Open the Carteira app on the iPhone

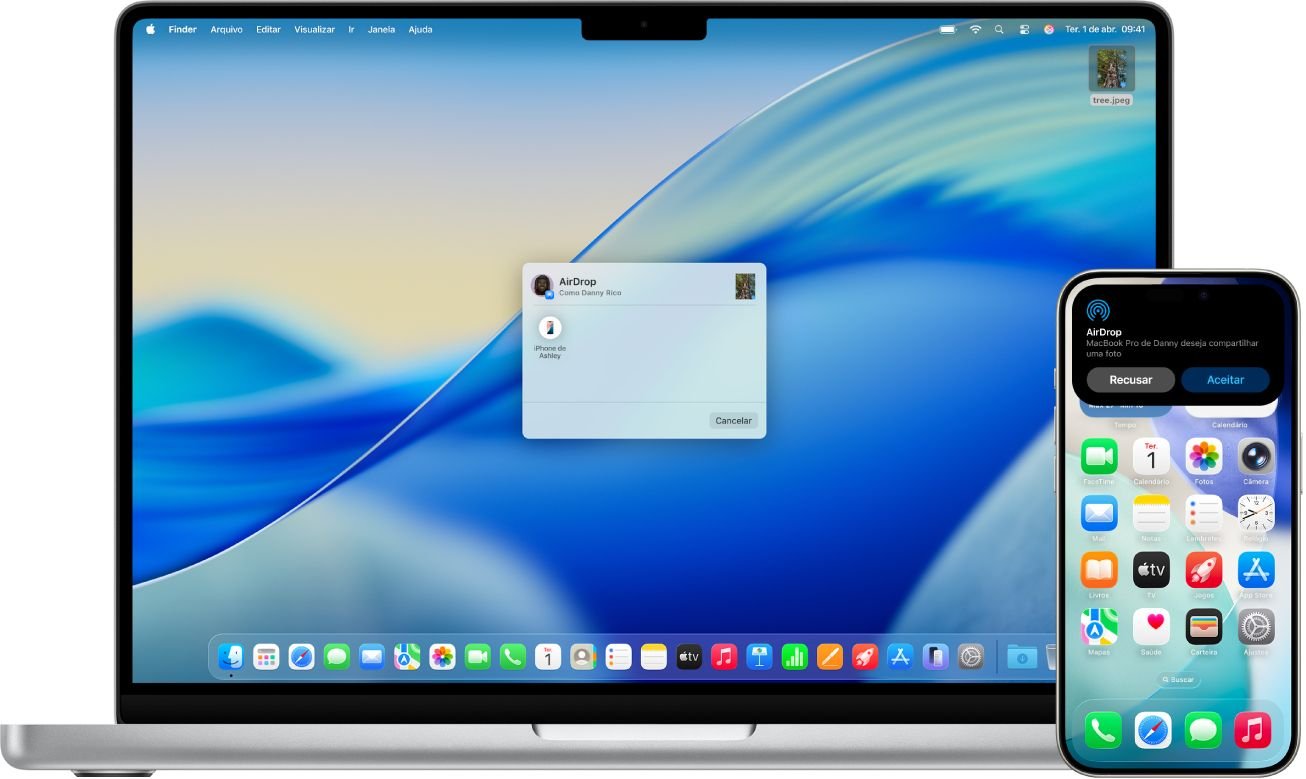(x=1204, y=627)
